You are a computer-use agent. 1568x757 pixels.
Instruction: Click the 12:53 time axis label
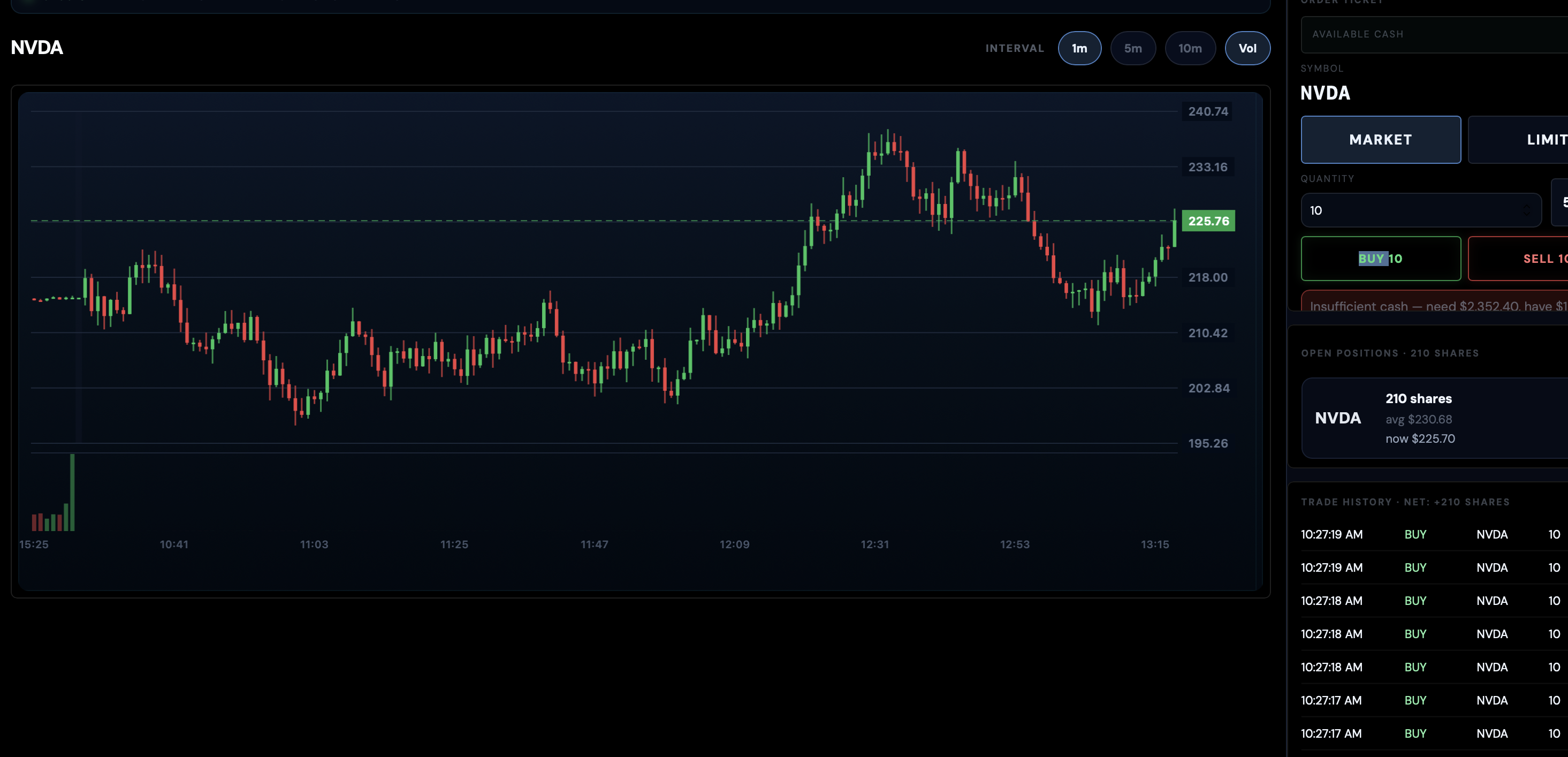tap(1015, 544)
